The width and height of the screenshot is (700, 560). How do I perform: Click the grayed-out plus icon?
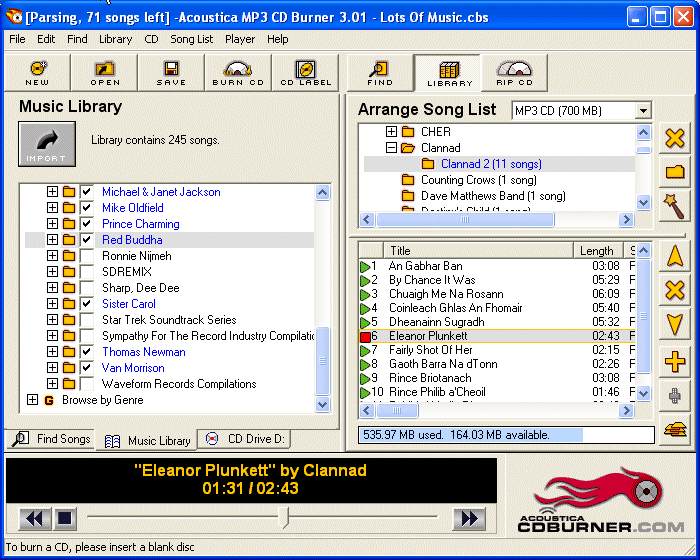pos(675,396)
